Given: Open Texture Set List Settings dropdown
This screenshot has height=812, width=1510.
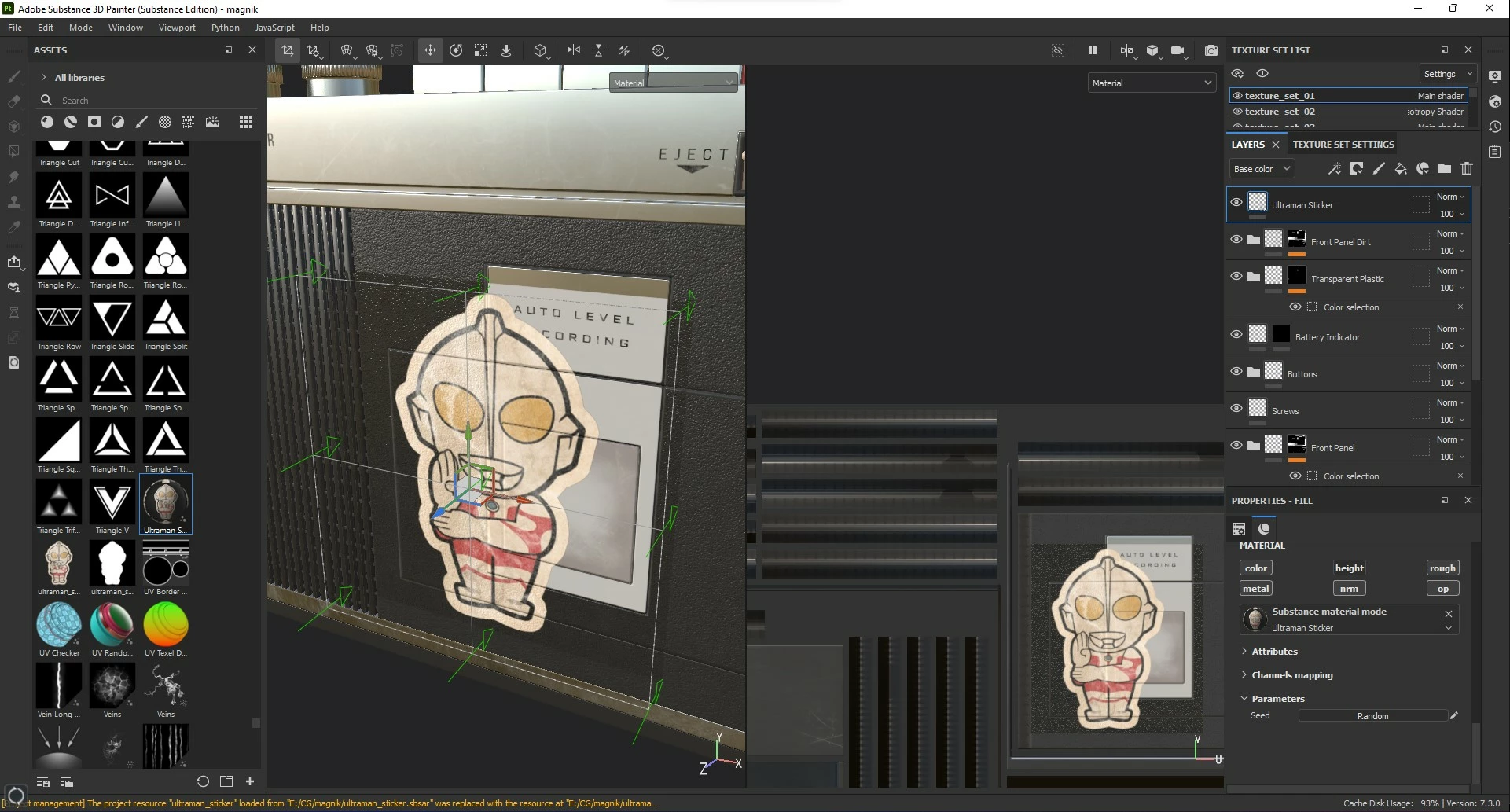Looking at the screenshot, I should (1447, 74).
